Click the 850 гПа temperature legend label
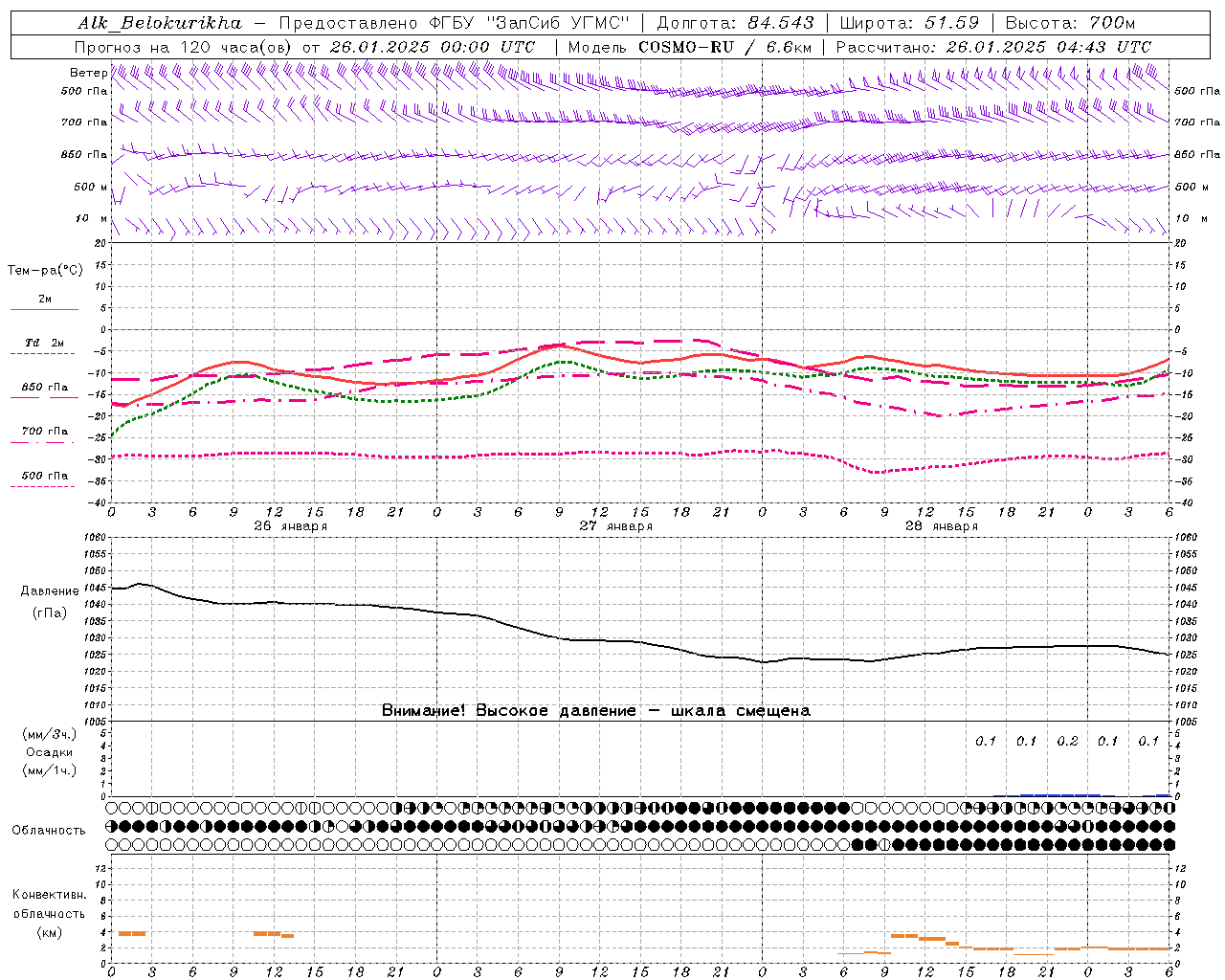 [45, 387]
